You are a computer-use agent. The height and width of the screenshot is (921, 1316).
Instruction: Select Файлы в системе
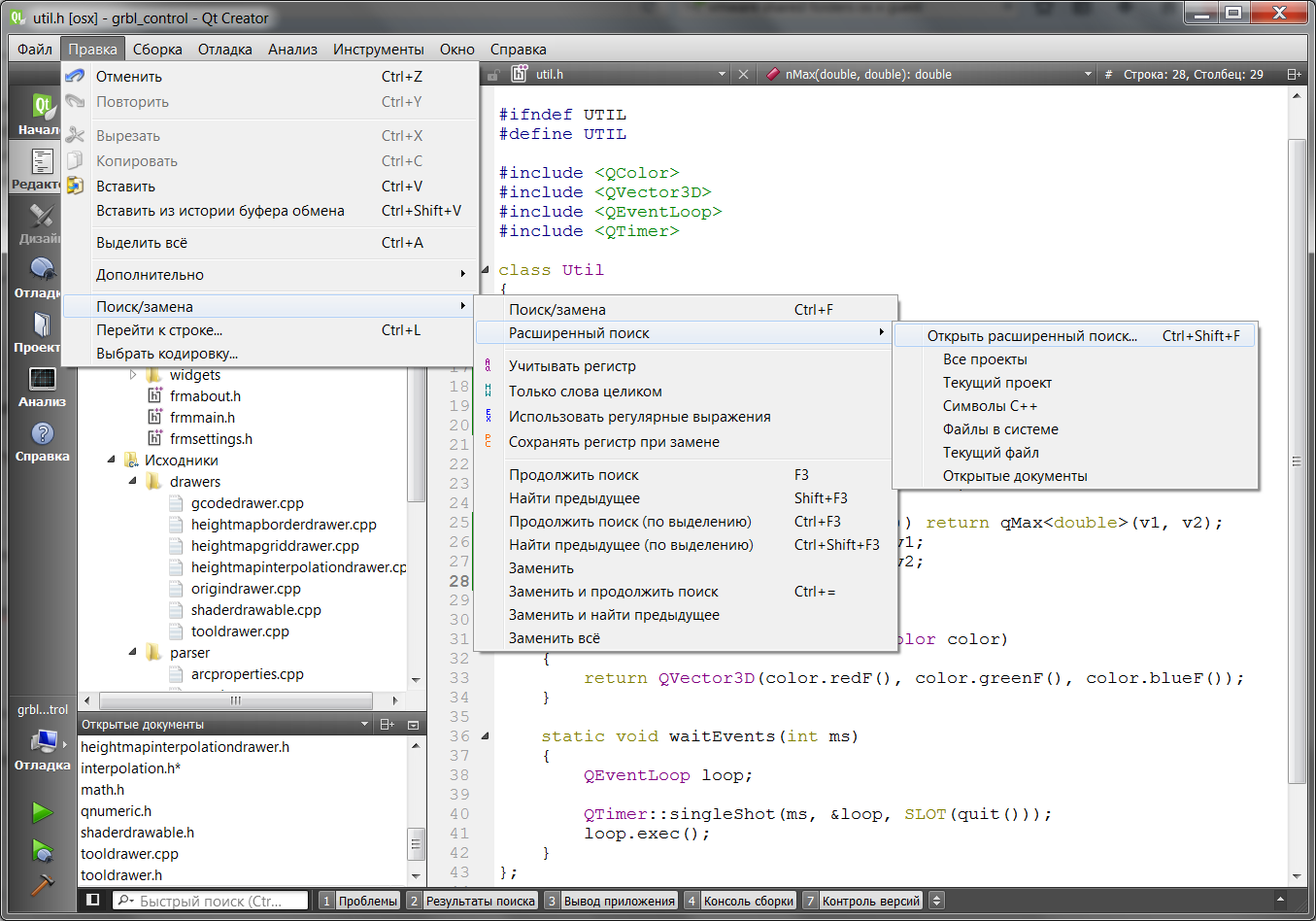pyautogui.click(x=1075, y=429)
